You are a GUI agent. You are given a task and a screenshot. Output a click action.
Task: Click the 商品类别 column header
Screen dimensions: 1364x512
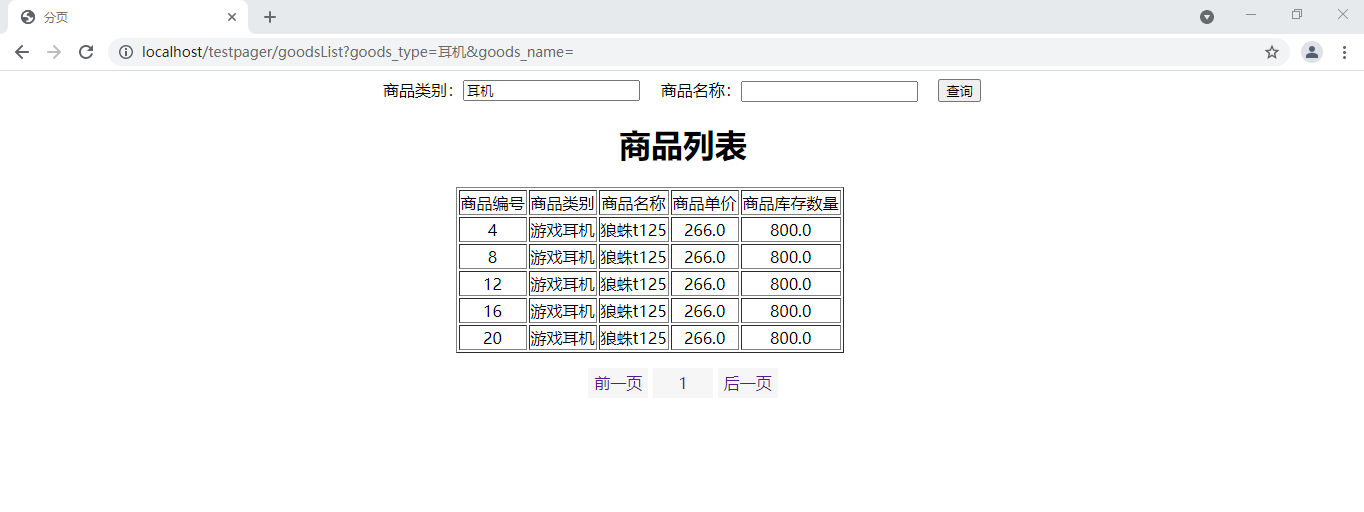click(x=563, y=203)
